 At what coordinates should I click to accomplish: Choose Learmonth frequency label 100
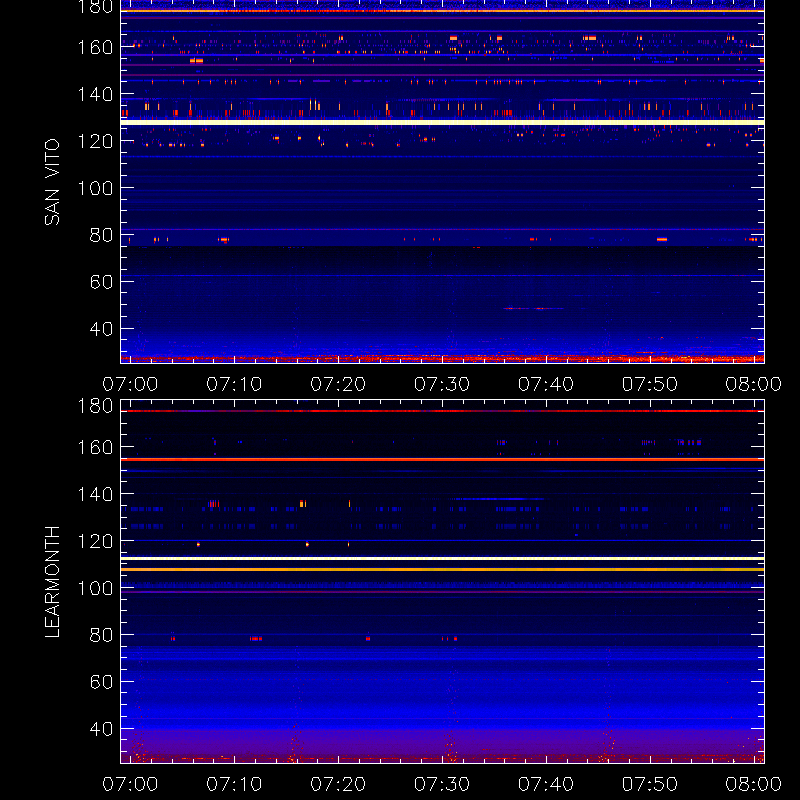[95, 588]
